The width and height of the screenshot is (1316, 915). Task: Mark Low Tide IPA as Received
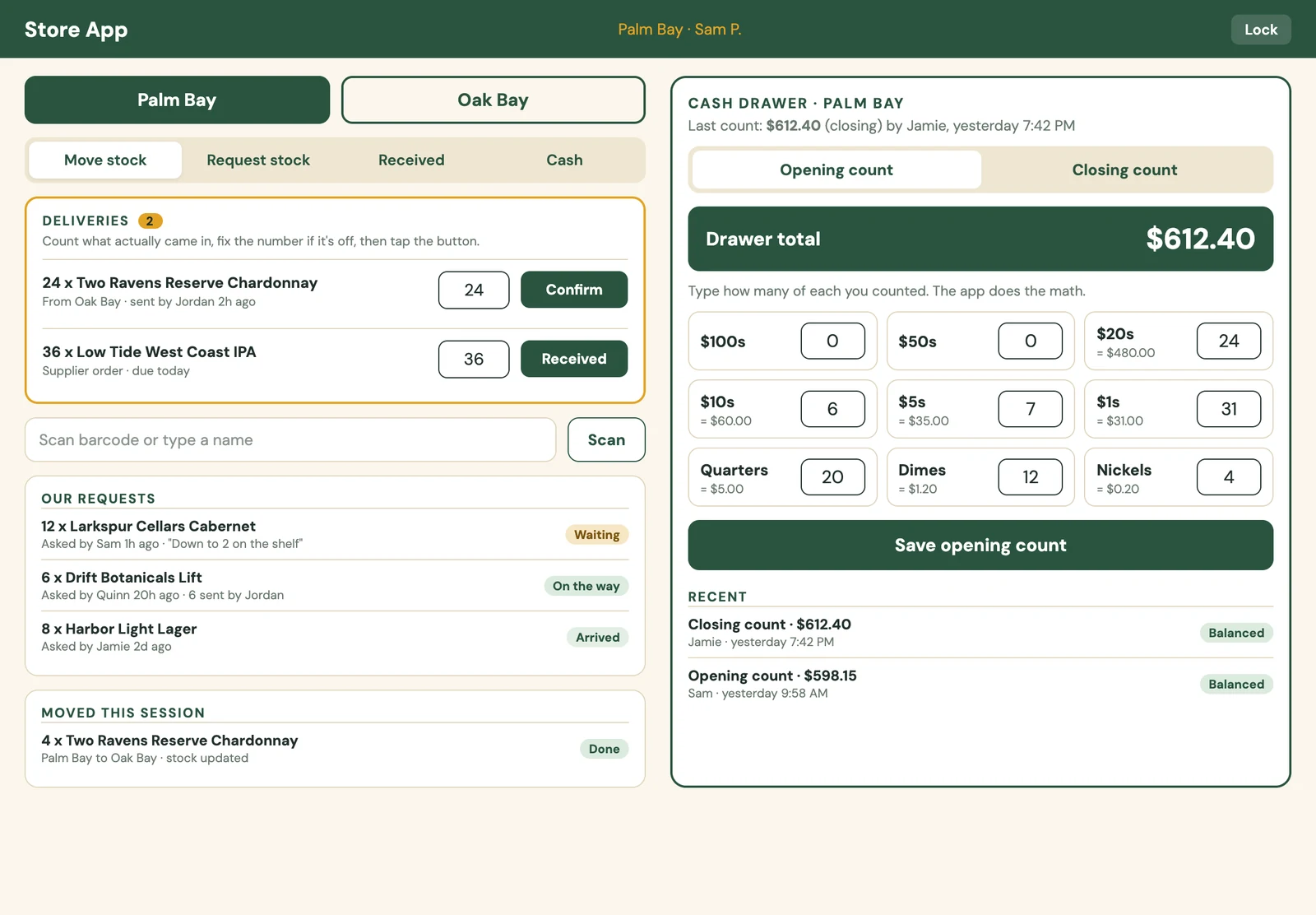[574, 359]
